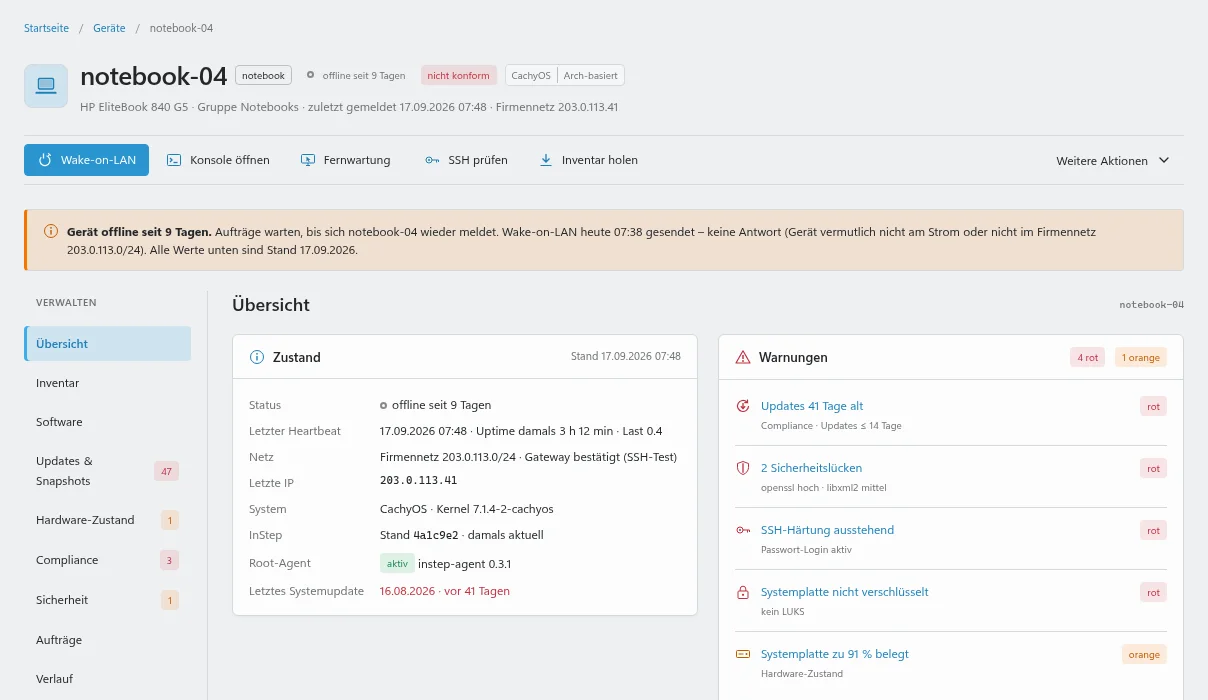Click the notebook-04 breadcrumb text
This screenshot has height=700, width=1208.
[x=181, y=28]
